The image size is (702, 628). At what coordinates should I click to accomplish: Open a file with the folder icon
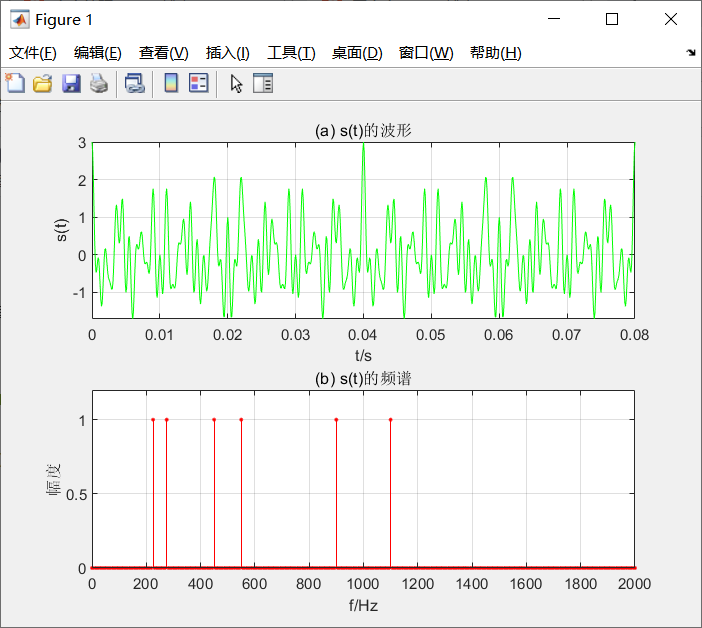[43, 83]
